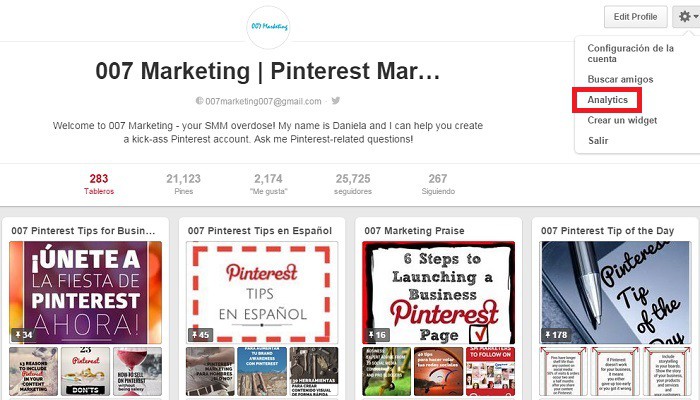Click pin count icon showing 34
The image size is (700, 400).
23,334
